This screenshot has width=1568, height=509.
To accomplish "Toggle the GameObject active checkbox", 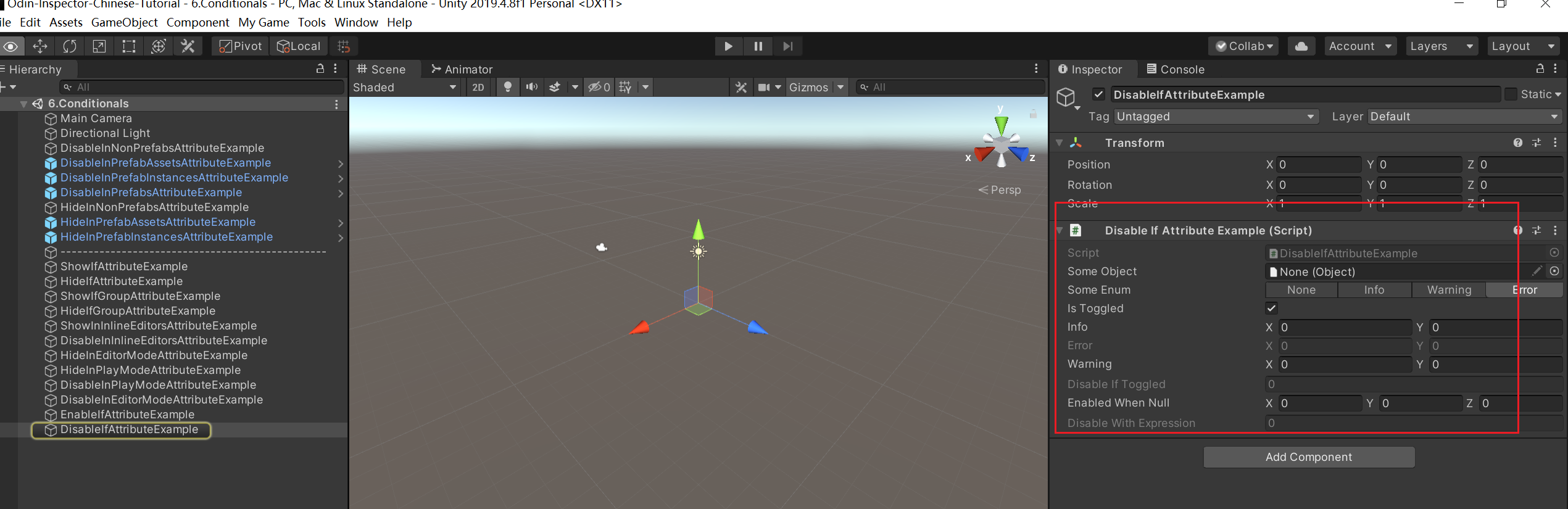I will (1098, 94).
